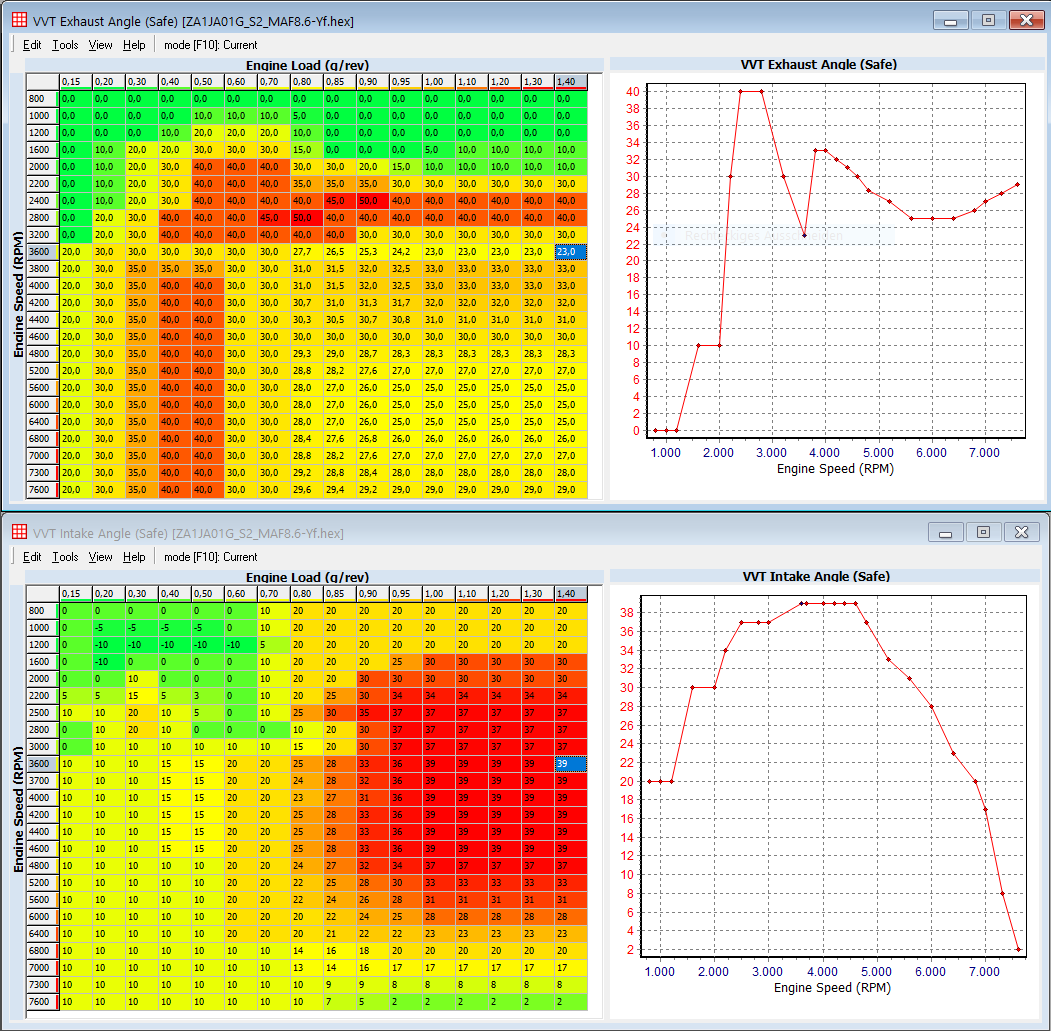Open View menu in VVT Exhaust Angle window

pyautogui.click(x=100, y=45)
